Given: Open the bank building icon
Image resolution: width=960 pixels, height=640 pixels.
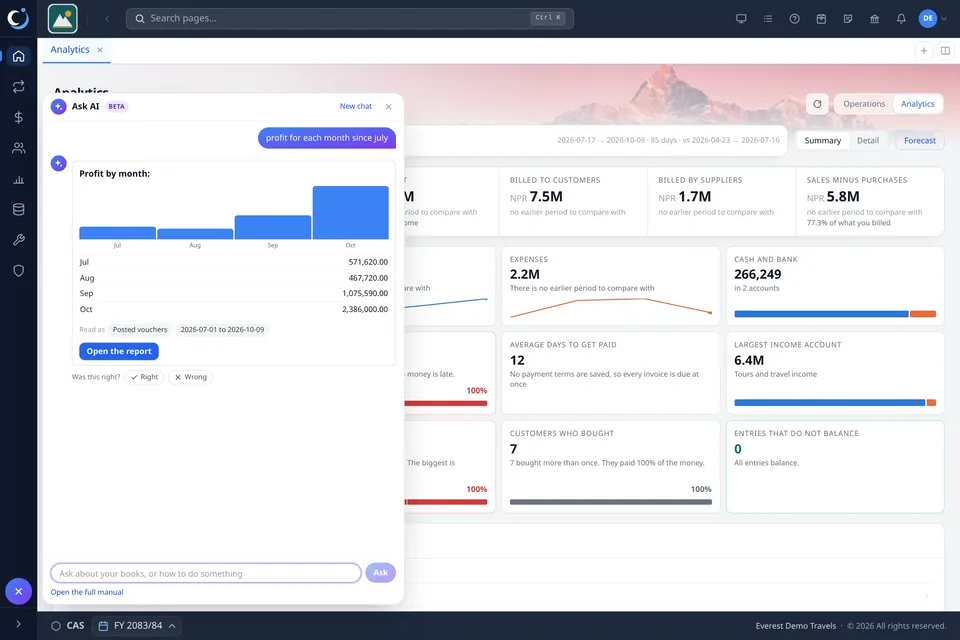Looking at the screenshot, I should (x=874, y=18).
